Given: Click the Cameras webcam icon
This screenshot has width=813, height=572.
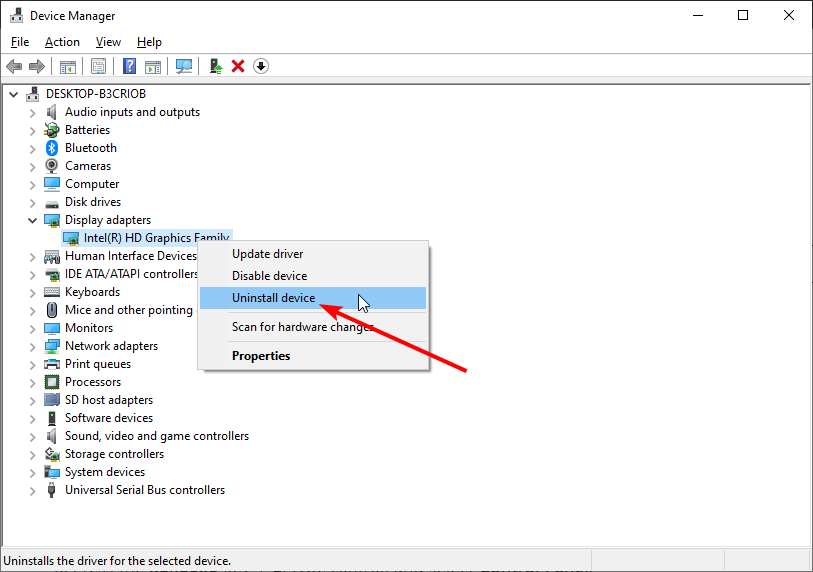Looking at the screenshot, I should pos(52,166).
